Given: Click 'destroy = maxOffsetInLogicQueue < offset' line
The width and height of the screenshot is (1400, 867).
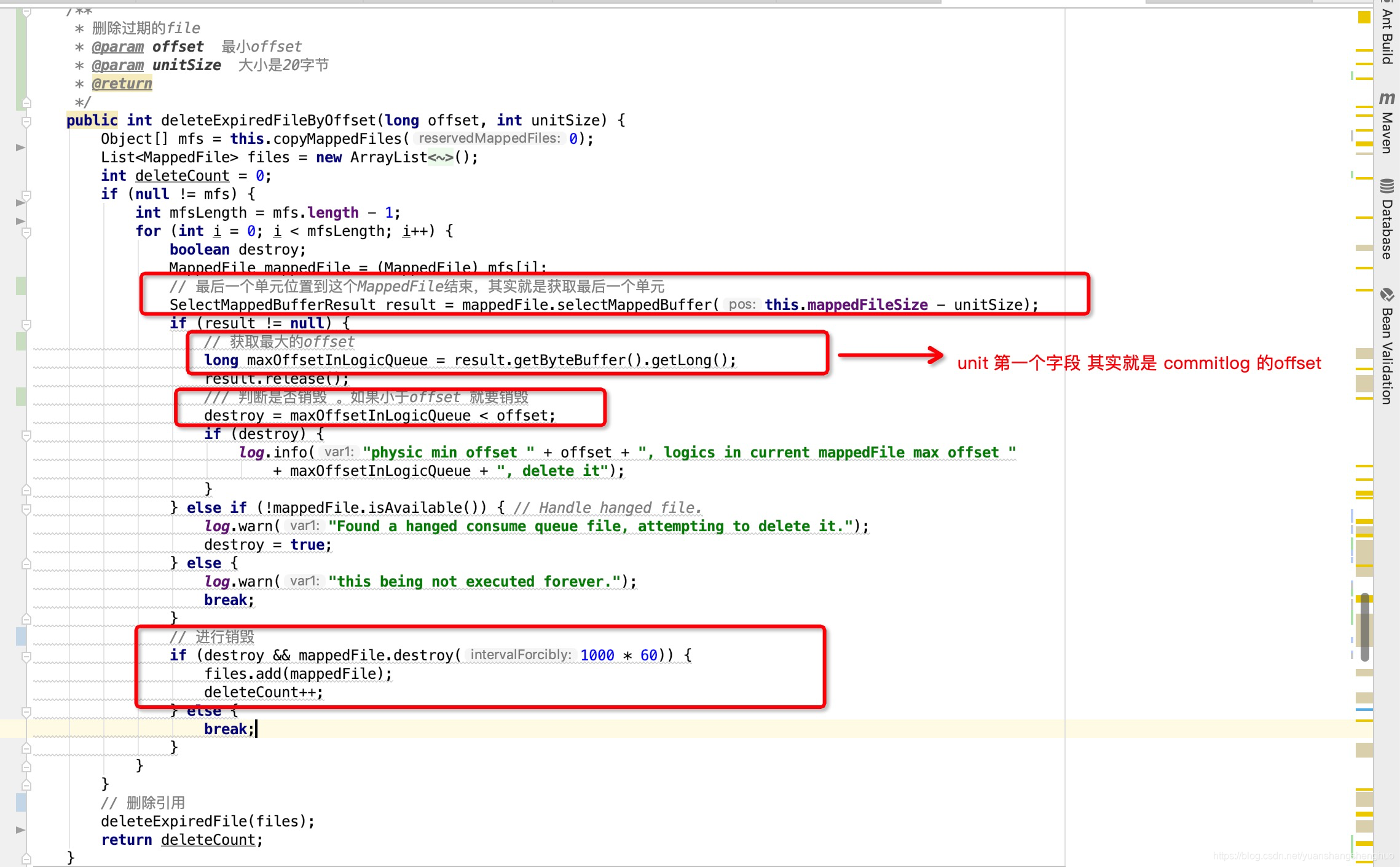Looking at the screenshot, I should (380, 416).
